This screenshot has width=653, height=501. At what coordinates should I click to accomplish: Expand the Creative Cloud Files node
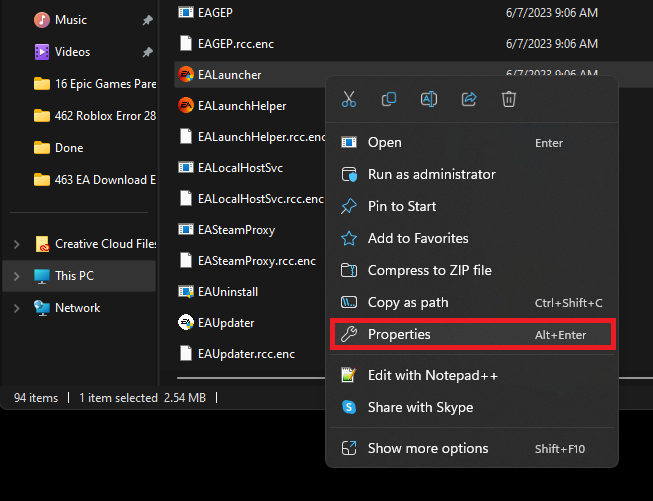coord(17,244)
